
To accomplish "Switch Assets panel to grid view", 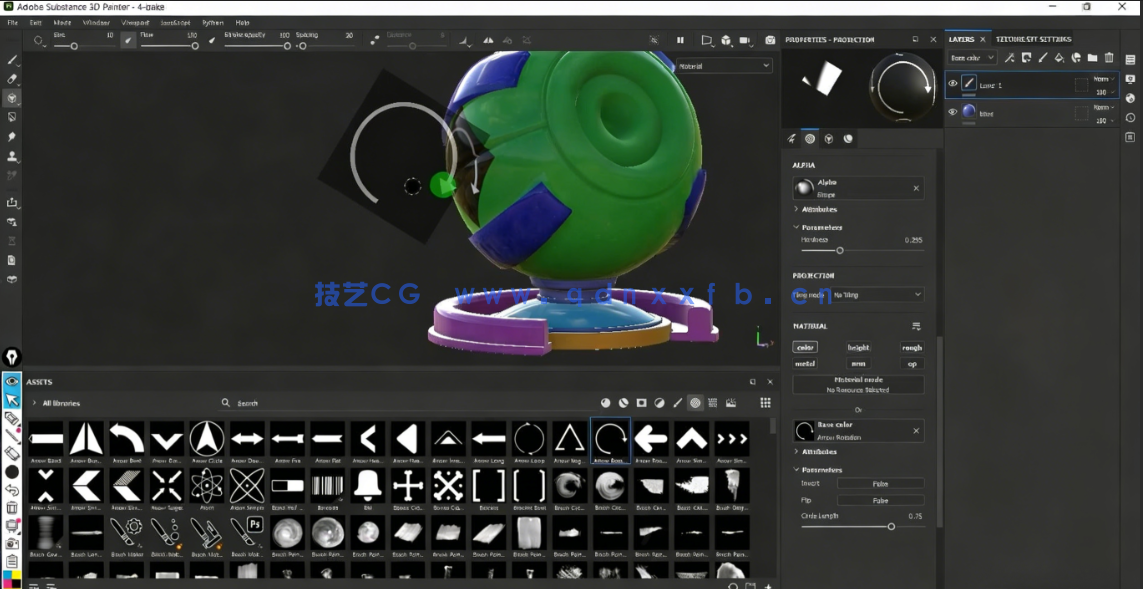I will click(766, 403).
